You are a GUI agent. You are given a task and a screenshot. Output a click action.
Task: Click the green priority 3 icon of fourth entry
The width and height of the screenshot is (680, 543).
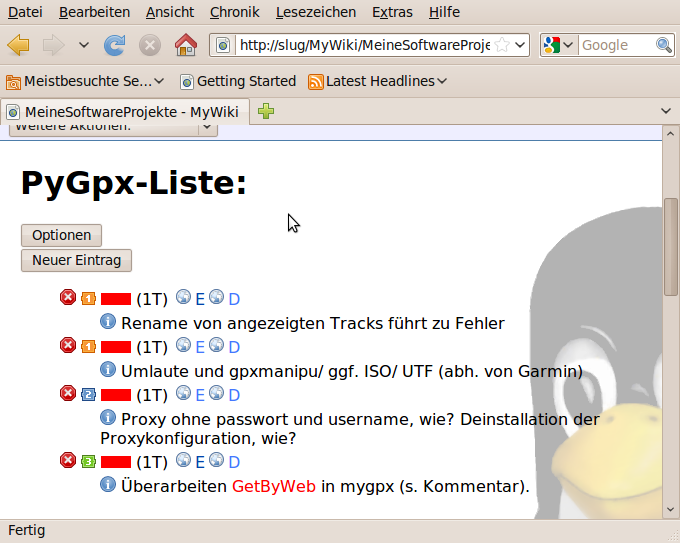coord(88,461)
